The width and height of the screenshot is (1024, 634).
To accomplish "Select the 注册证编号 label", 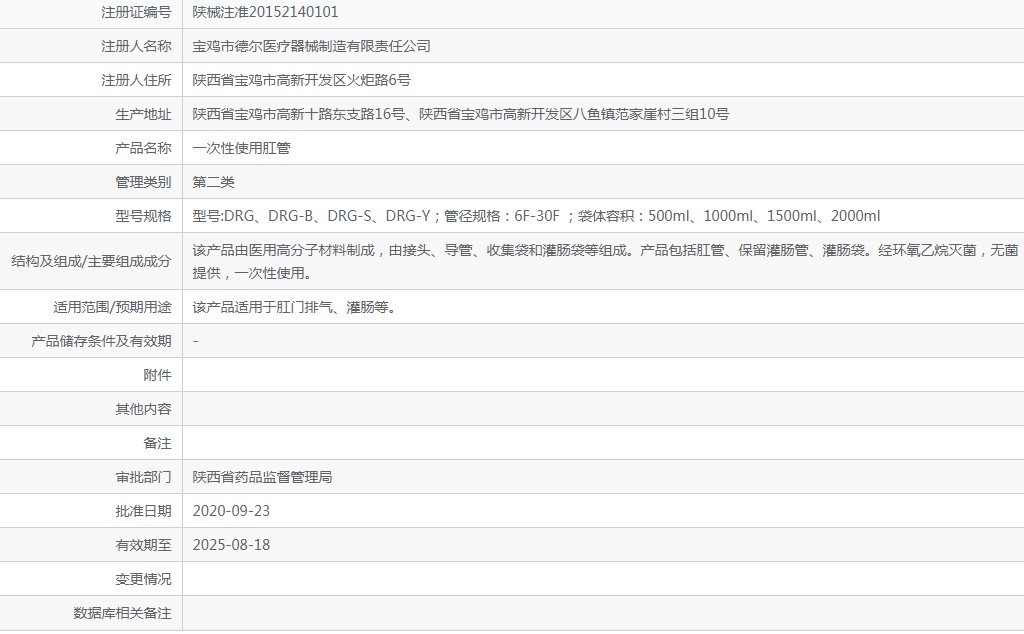I will pos(136,12).
